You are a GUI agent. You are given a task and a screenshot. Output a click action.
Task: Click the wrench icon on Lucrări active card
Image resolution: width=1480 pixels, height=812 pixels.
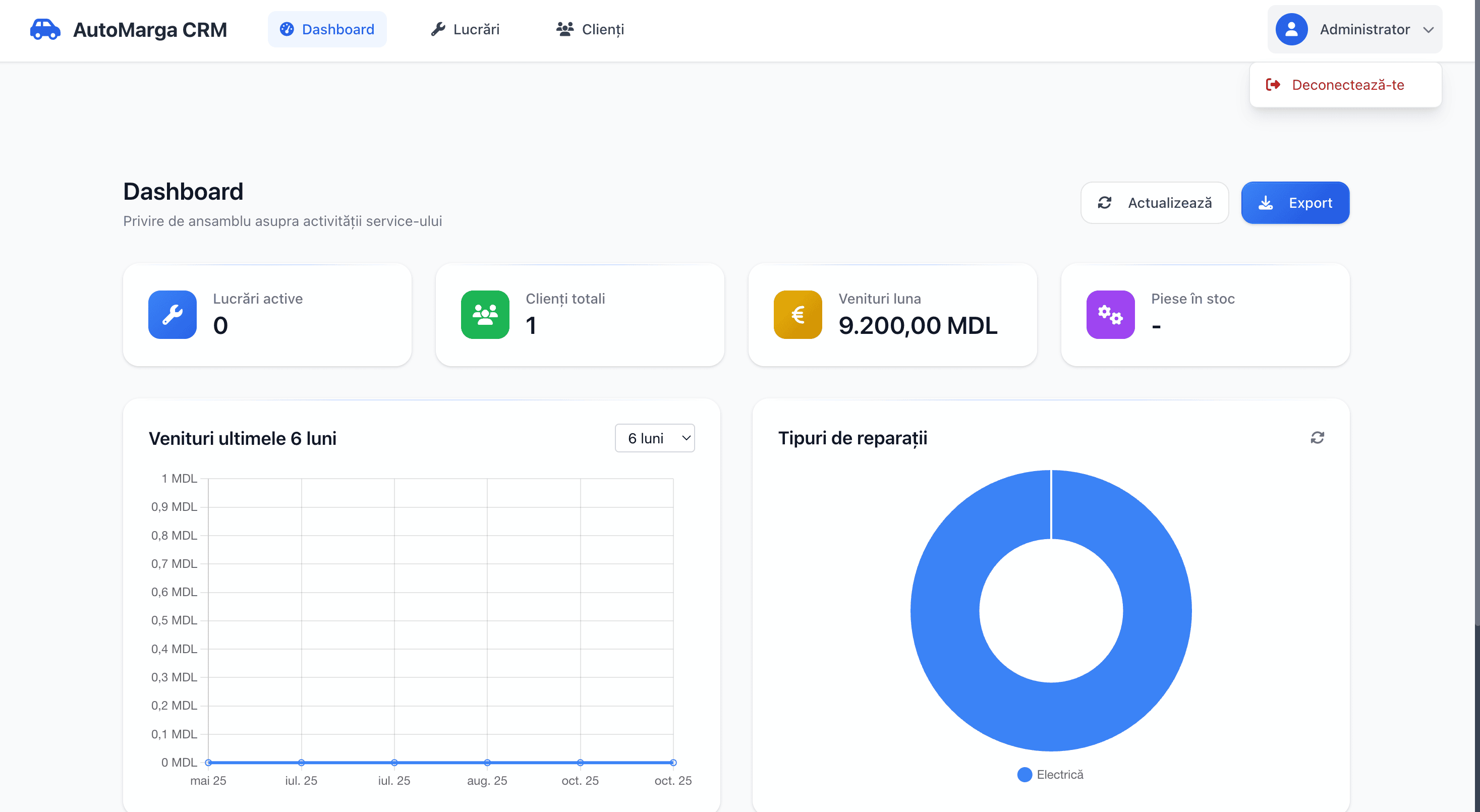click(x=173, y=315)
